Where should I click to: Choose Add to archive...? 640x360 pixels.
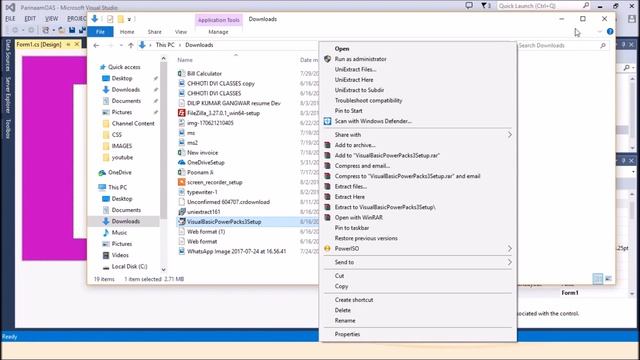tap(355, 145)
